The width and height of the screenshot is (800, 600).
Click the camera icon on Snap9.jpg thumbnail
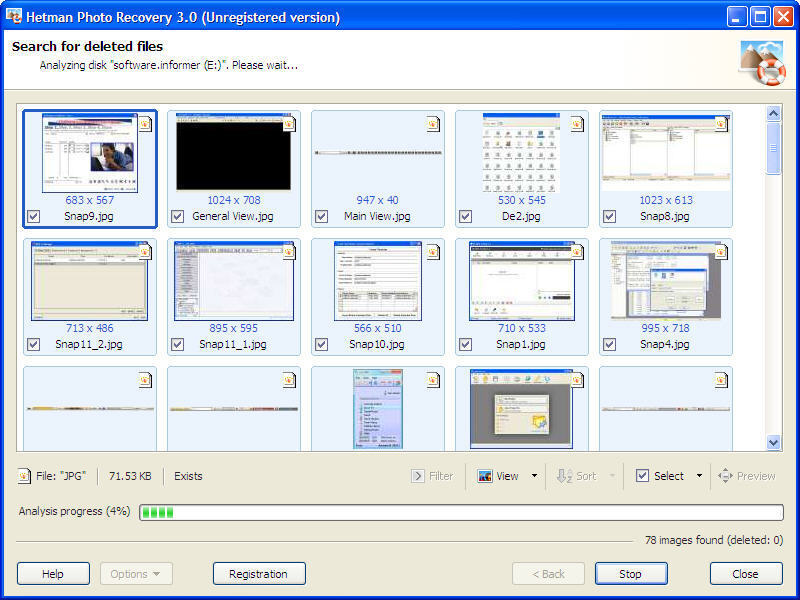pos(143,123)
